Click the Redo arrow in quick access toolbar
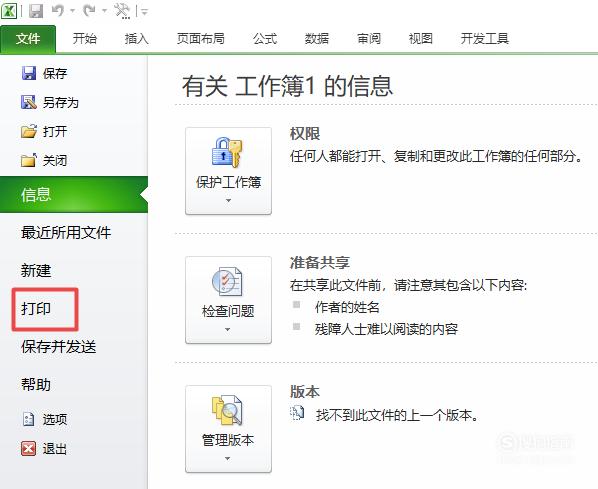 (90, 11)
